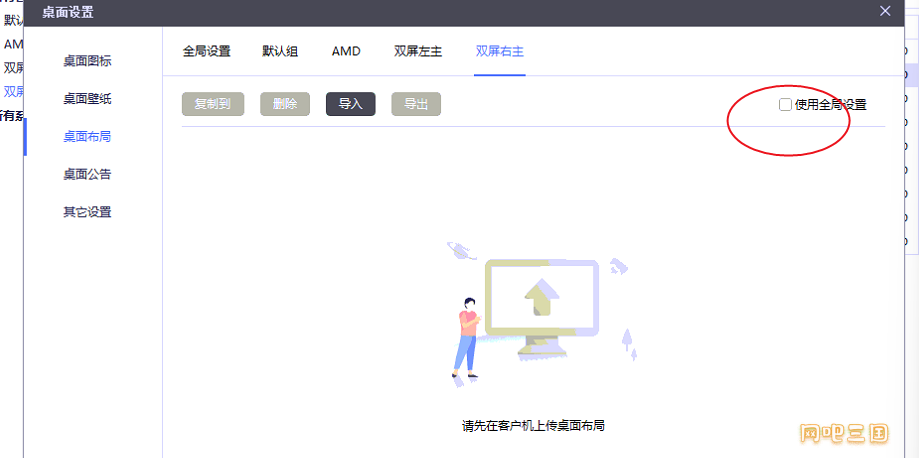Switch to the 默认组 tab
The height and width of the screenshot is (458, 919).
tap(280, 51)
